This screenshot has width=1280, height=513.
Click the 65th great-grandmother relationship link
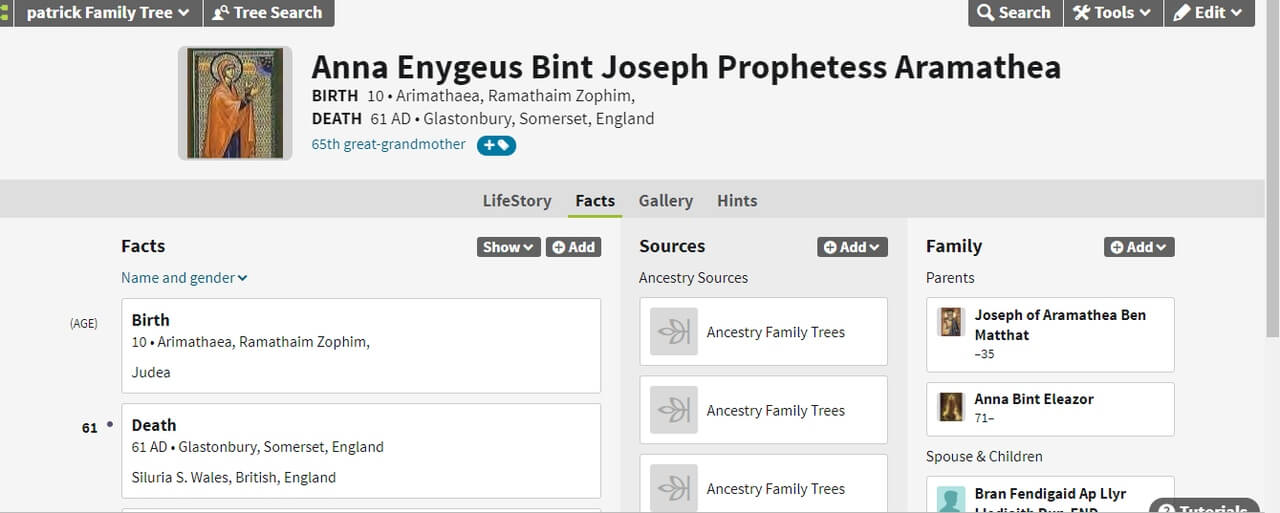tap(388, 144)
